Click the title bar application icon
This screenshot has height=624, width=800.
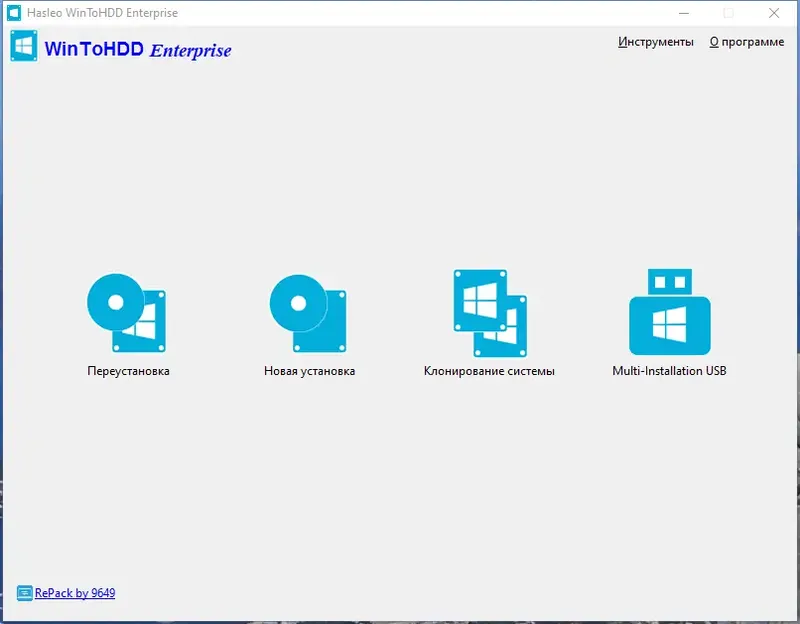pos(13,13)
